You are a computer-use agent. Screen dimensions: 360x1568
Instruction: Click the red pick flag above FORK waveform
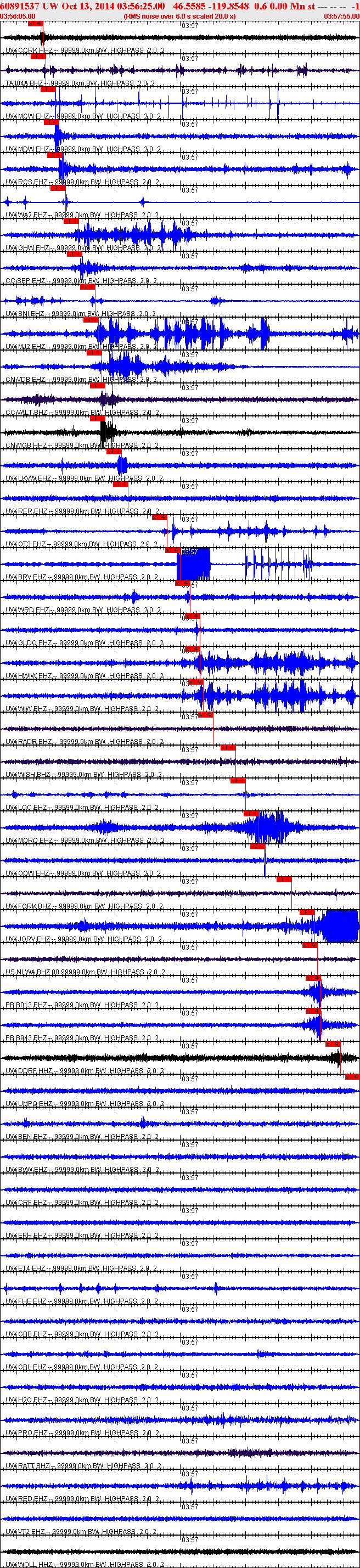[x=284, y=878]
